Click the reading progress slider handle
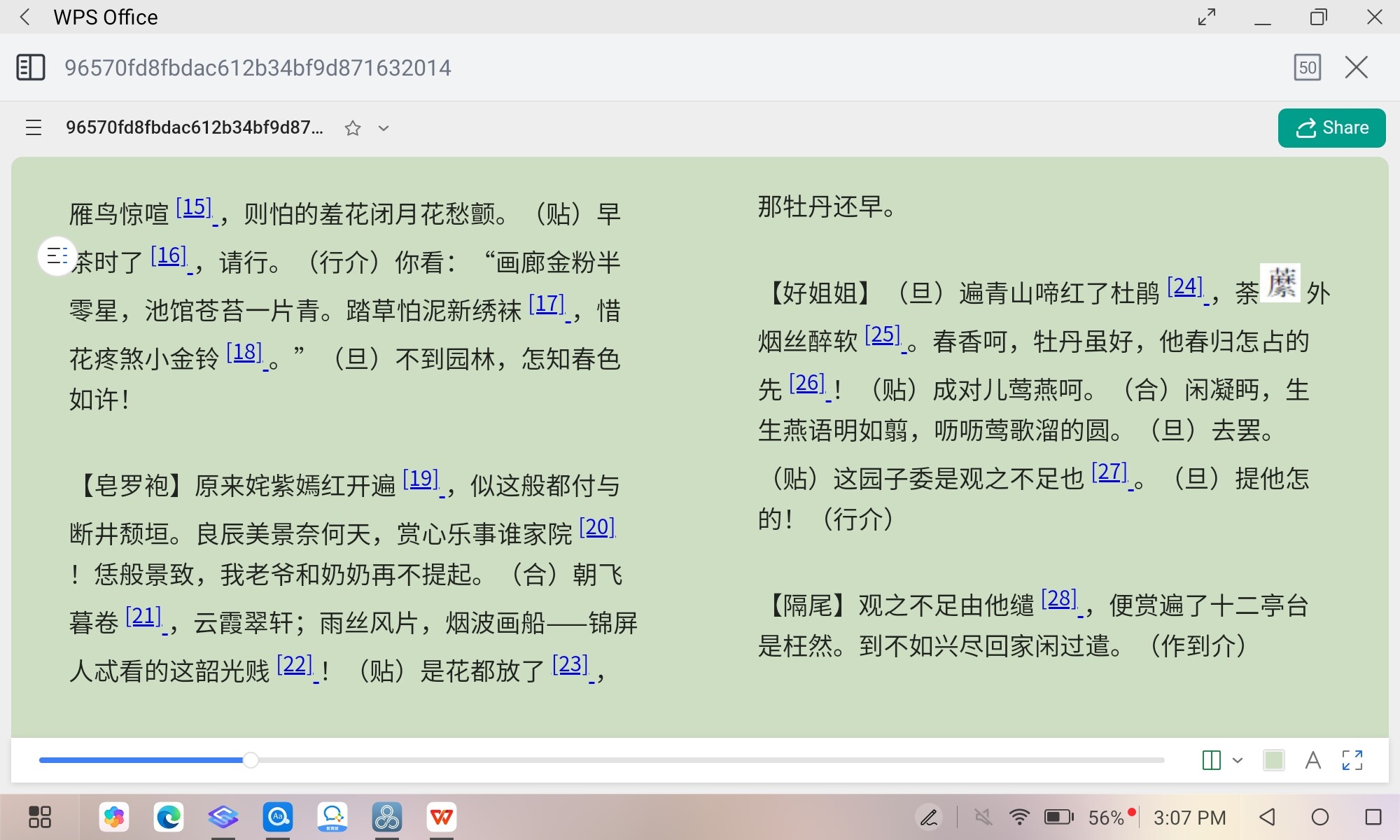The height and width of the screenshot is (840, 1400). coord(251,760)
